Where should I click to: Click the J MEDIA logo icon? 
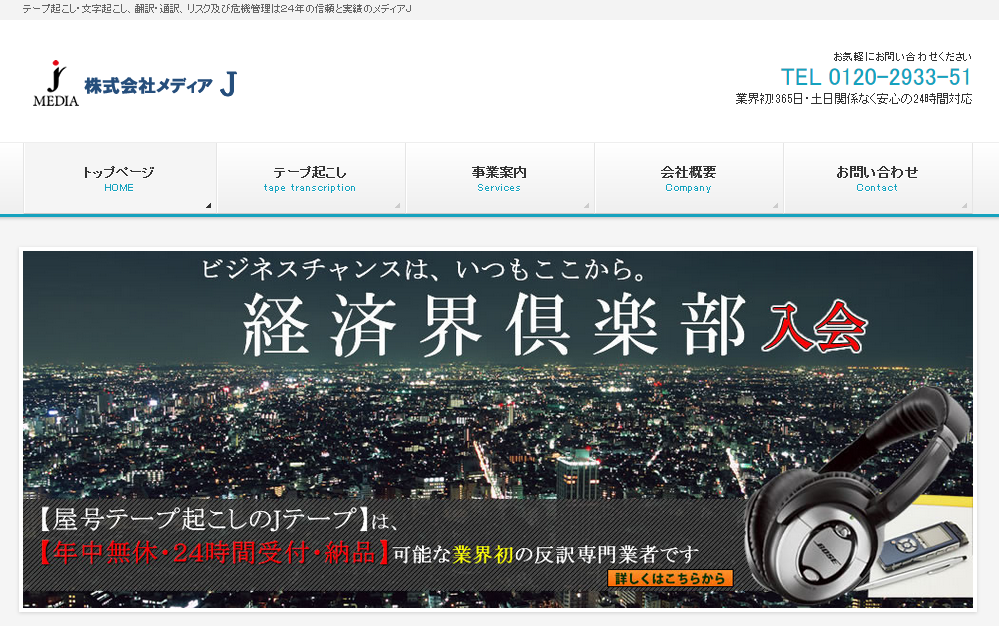tap(55, 85)
